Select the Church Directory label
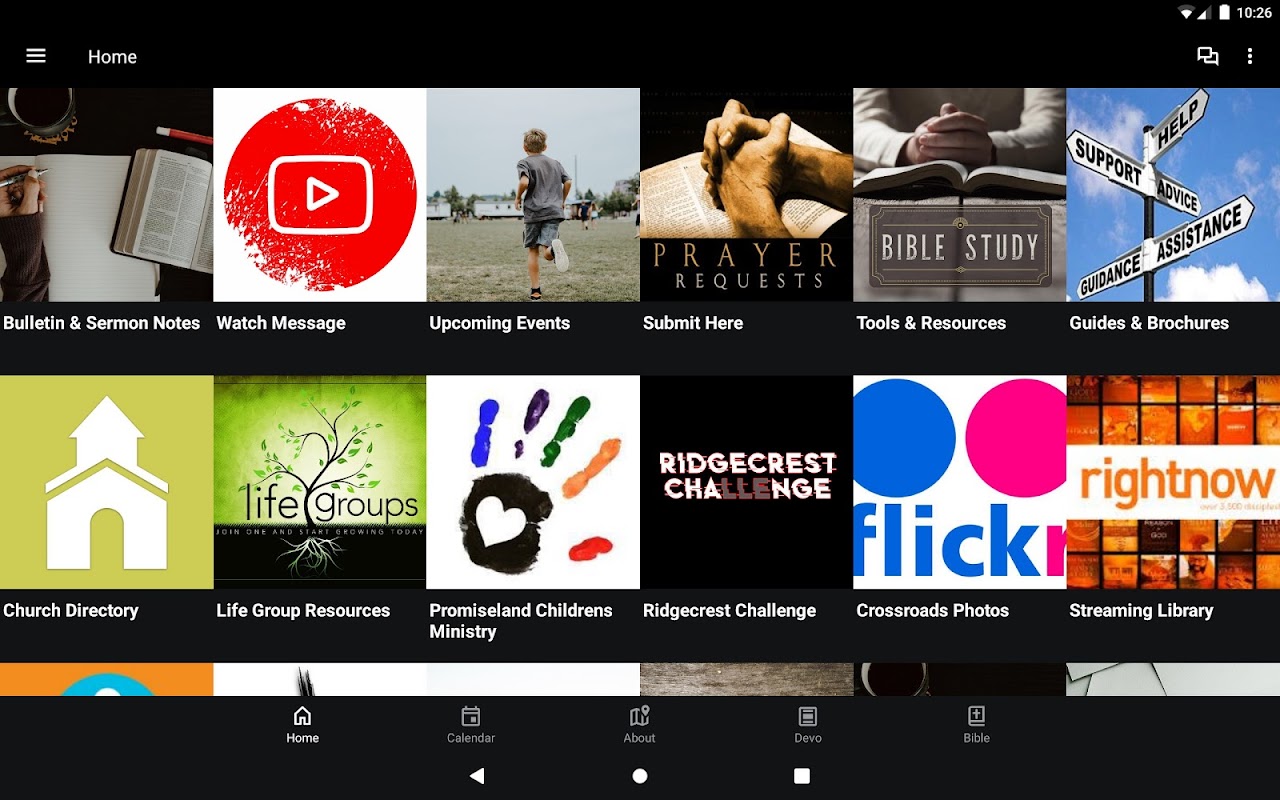1280x800 pixels. pos(71,610)
